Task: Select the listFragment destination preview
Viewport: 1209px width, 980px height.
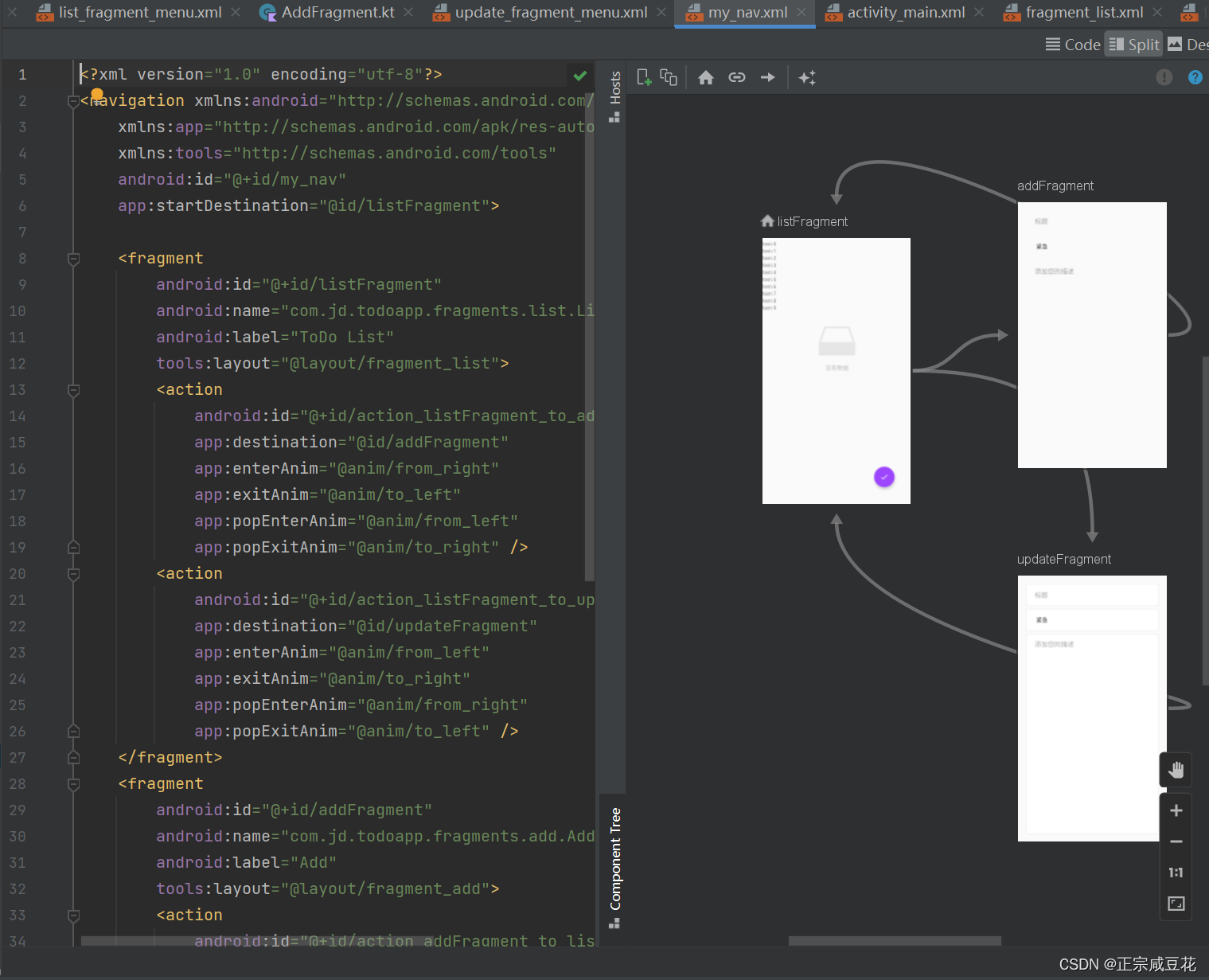Action: 837,371
